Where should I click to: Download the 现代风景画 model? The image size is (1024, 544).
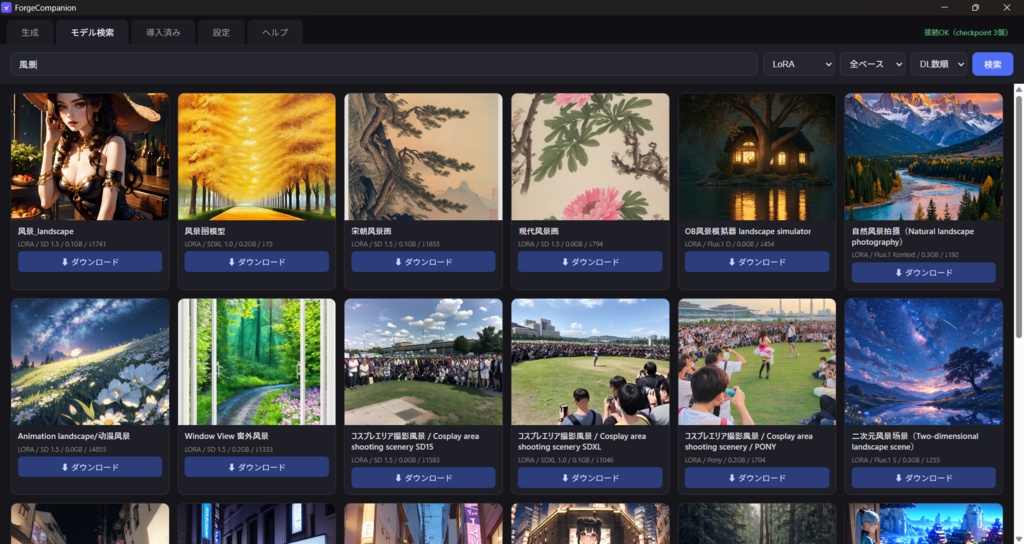point(590,262)
